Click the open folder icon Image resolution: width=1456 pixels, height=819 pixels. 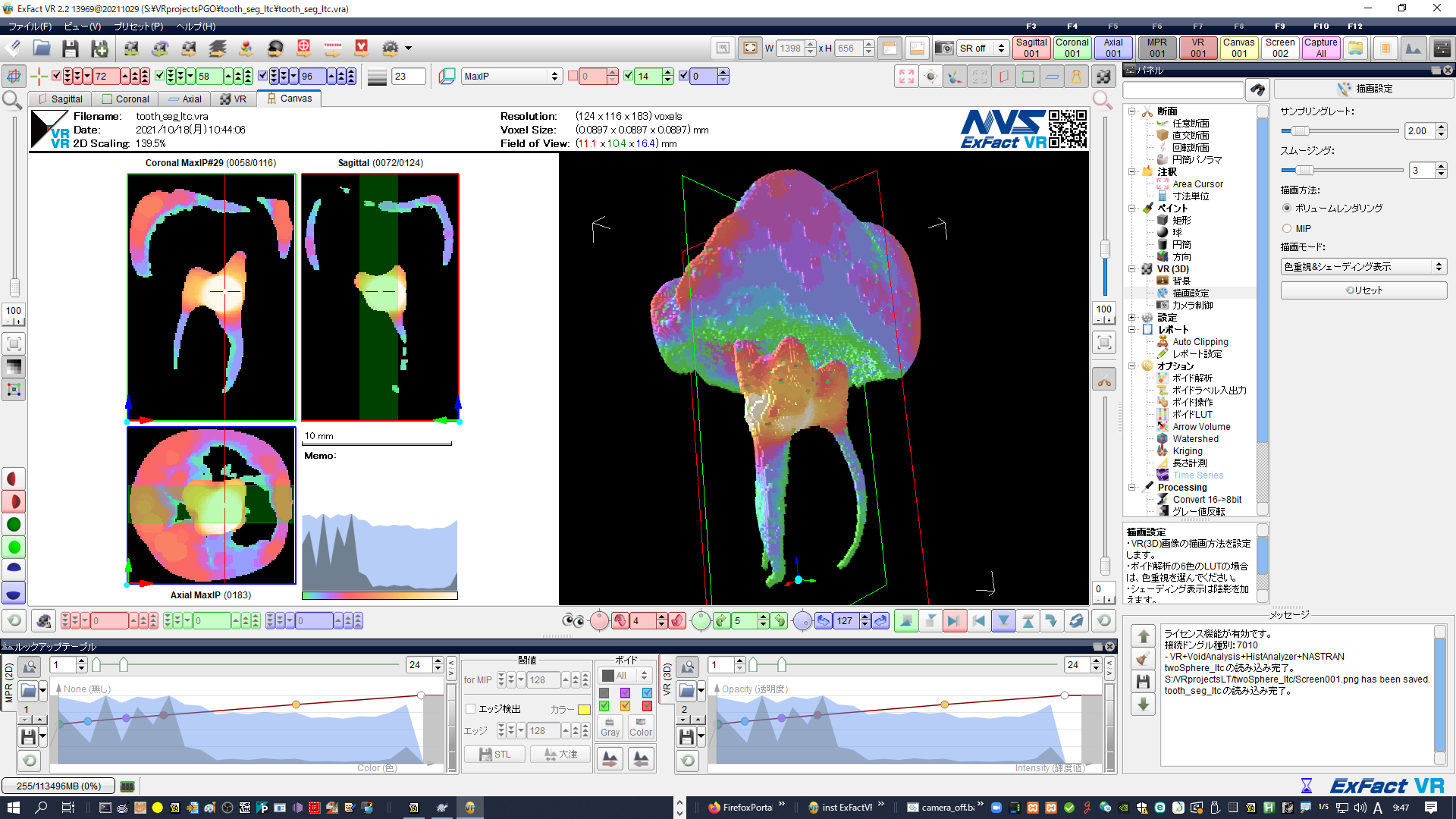(42, 49)
